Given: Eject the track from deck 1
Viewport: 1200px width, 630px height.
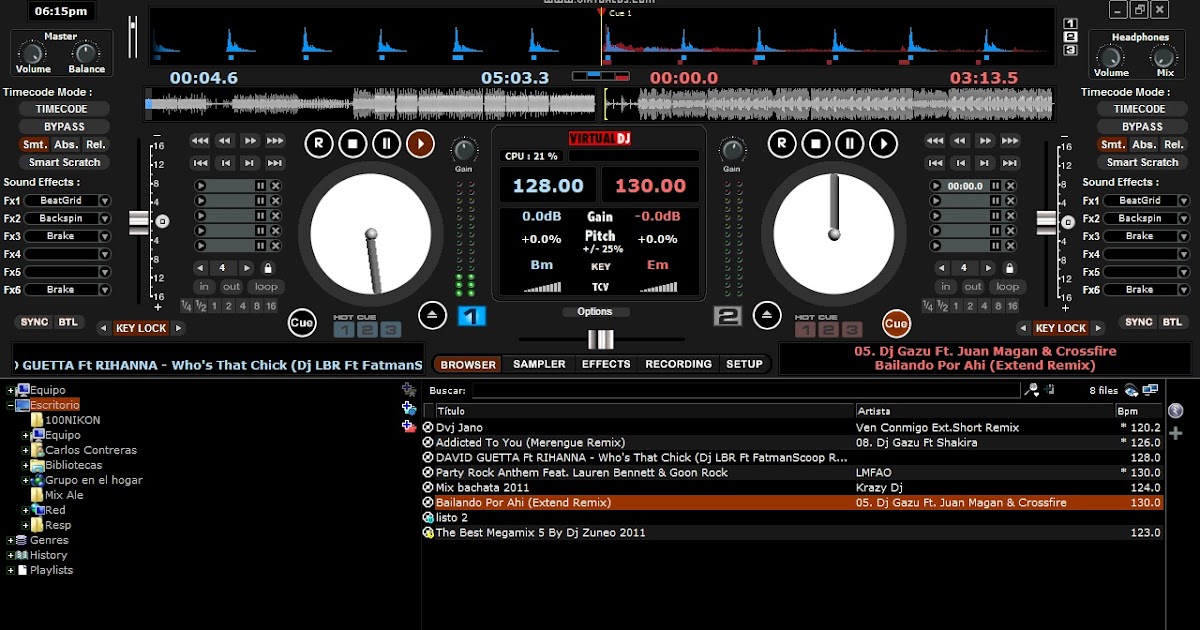Looking at the screenshot, I should pos(432,314).
